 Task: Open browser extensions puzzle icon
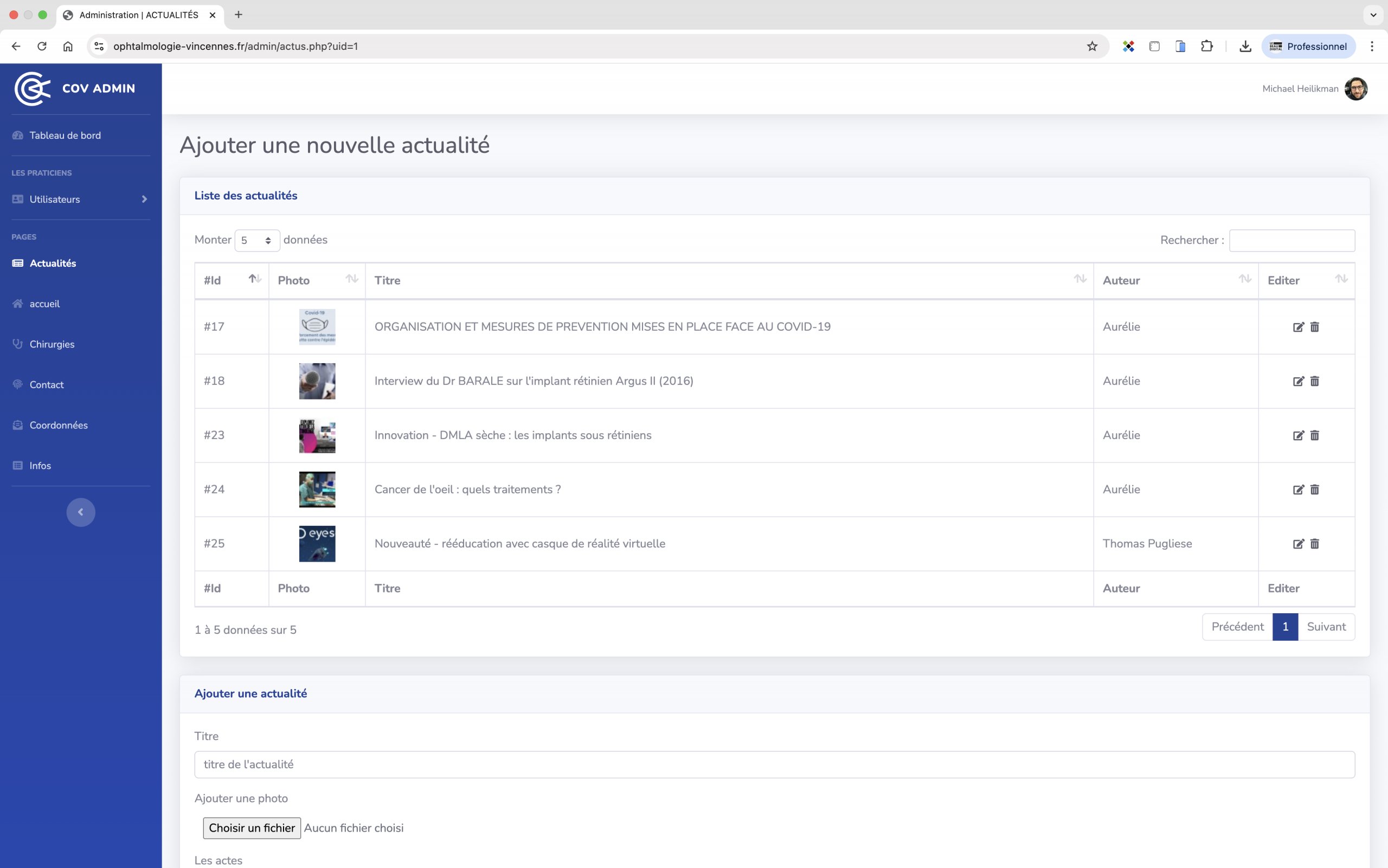(x=1206, y=47)
